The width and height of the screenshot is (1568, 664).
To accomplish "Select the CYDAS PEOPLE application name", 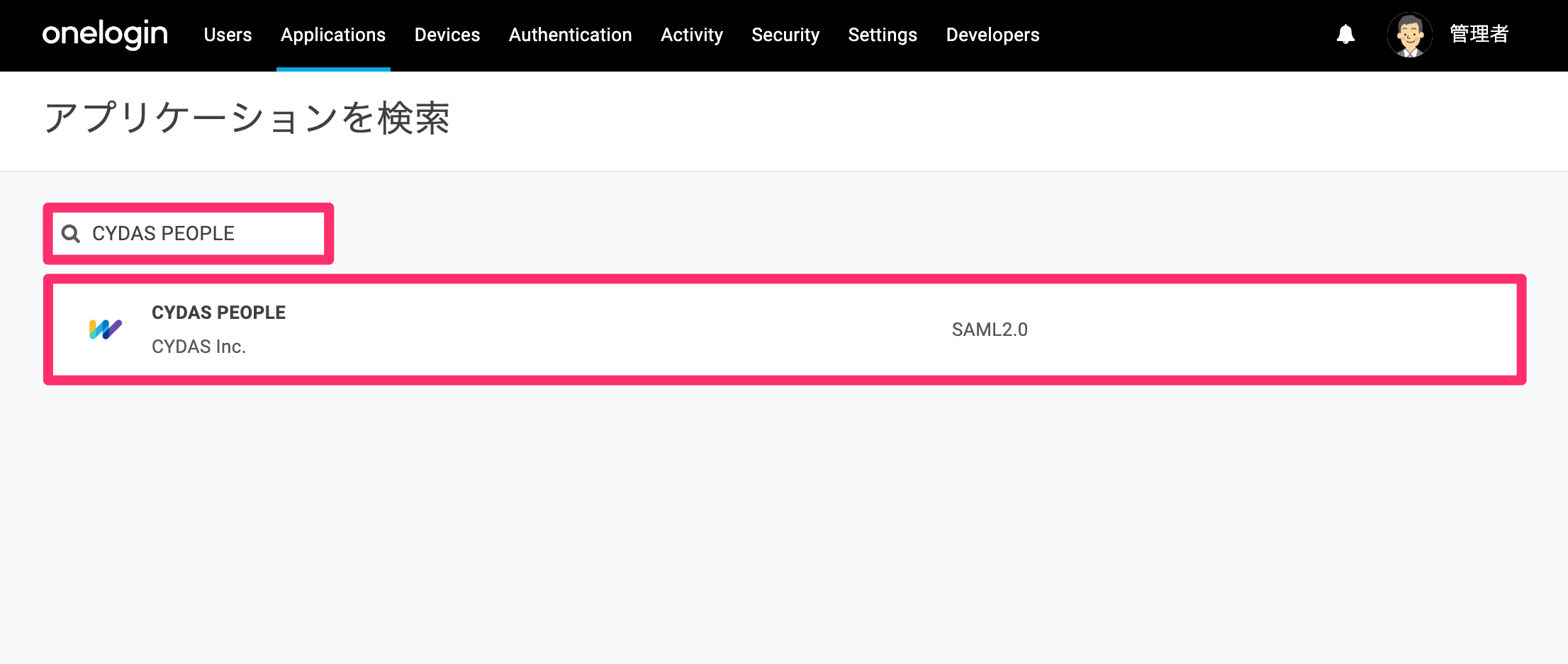I will pyautogui.click(x=218, y=313).
